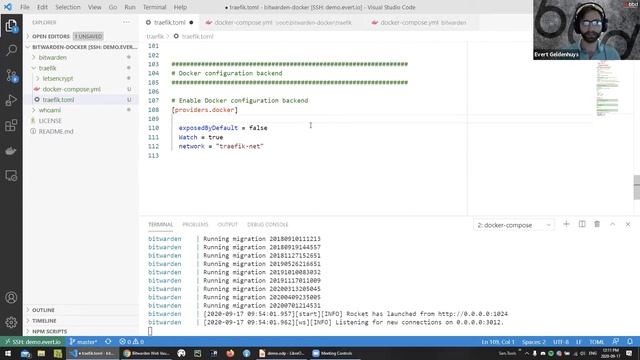Maximize the terminal panel with up chevron
The image size is (640, 360).
click(613, 224)
